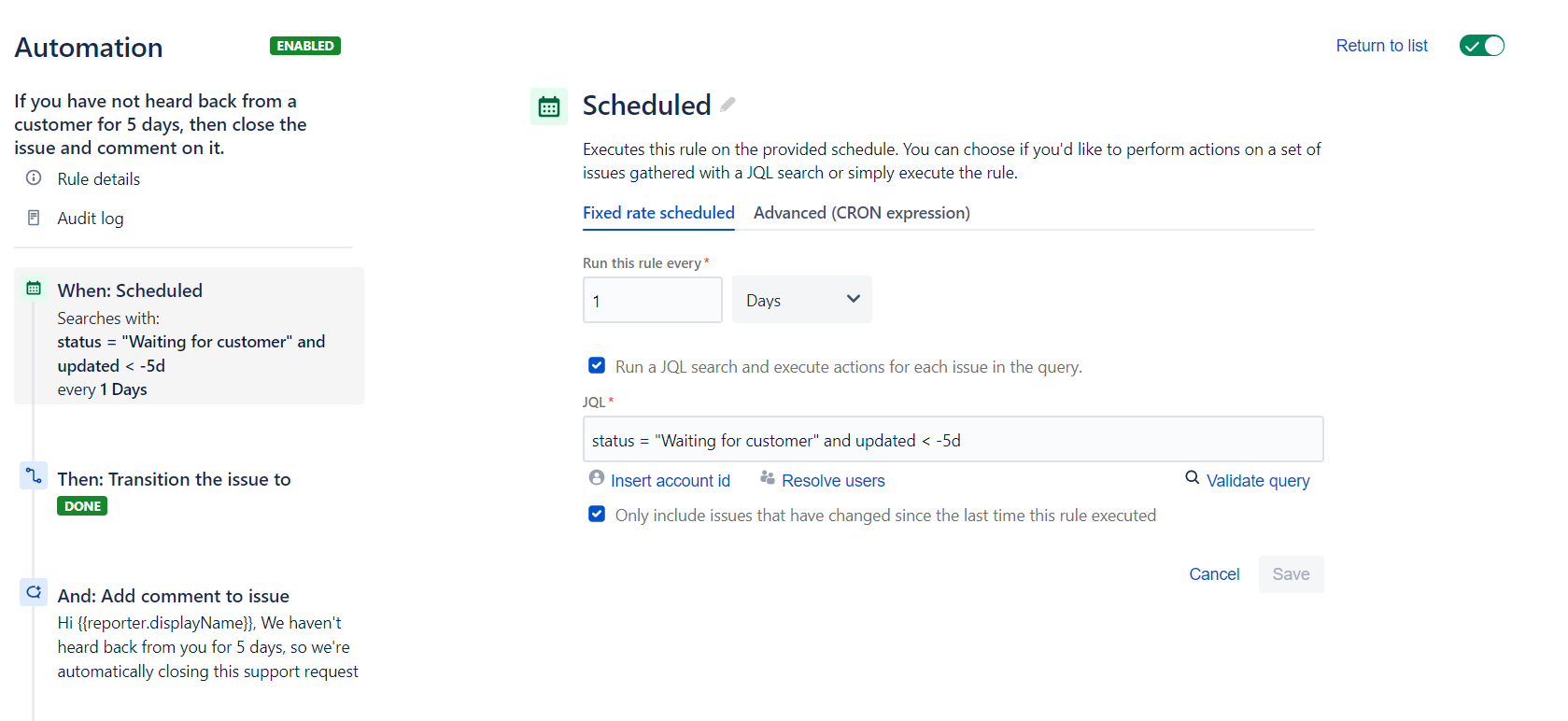This screenshot has height=721, width=1568.
Task: Open the Audit log icon
Action: click(34, 217)
